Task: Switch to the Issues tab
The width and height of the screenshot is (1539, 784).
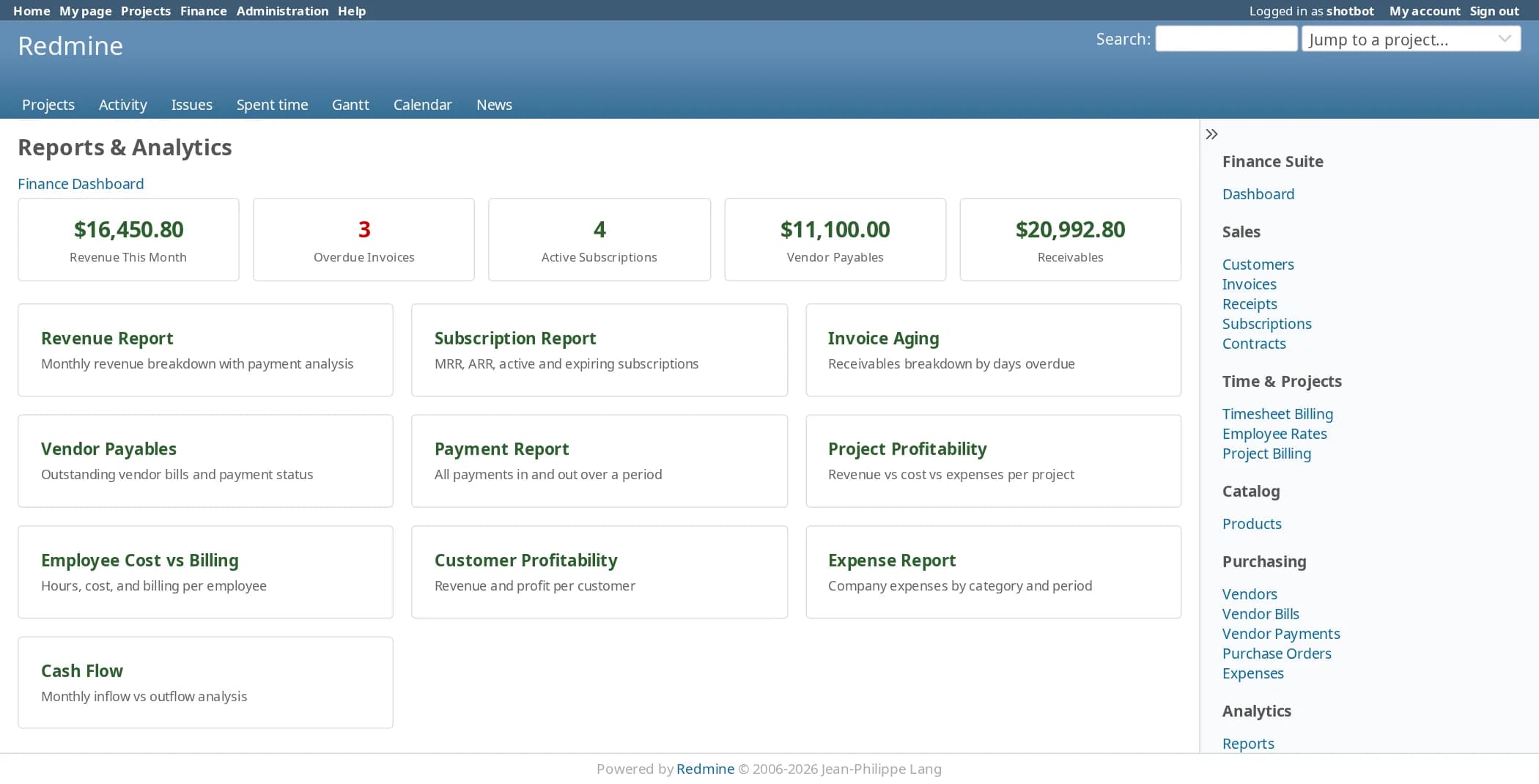Action: [x=192, y=105]
